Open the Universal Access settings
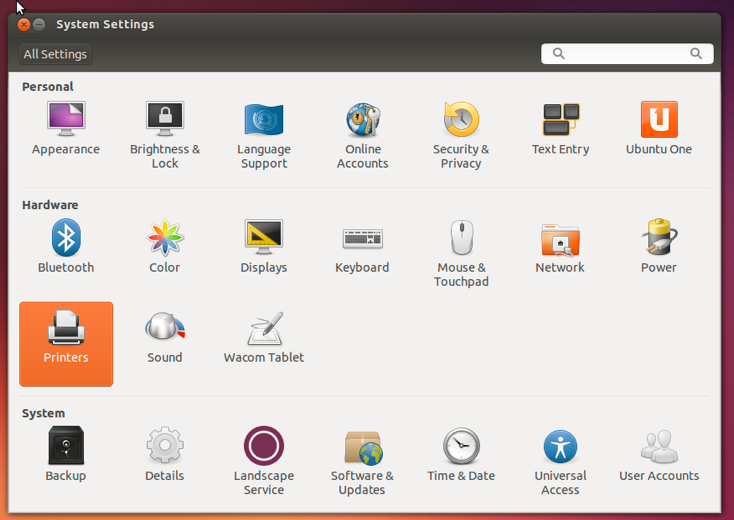 [x=560, y=462]
